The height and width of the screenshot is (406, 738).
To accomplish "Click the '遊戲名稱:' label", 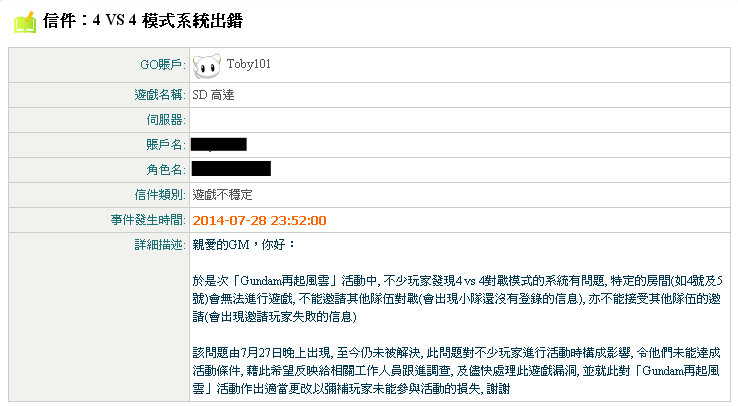I will 160,95.
